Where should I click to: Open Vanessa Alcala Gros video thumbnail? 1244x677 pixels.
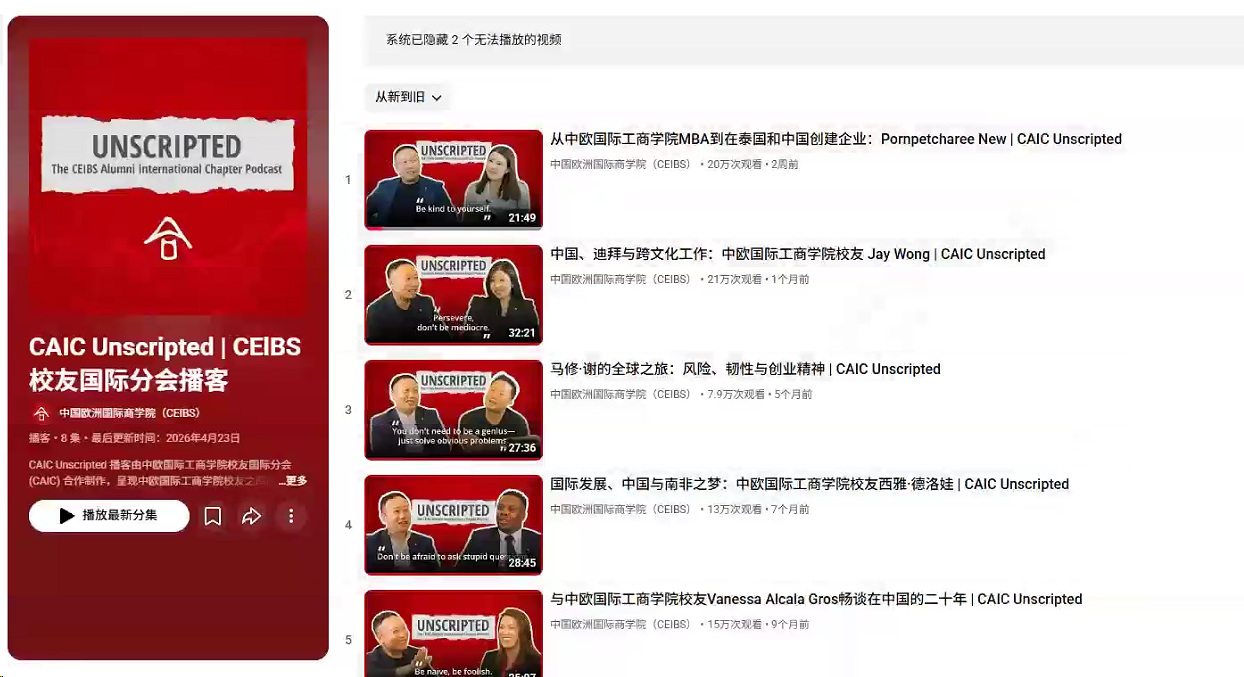pyautogui.click(x=453, y=633)
